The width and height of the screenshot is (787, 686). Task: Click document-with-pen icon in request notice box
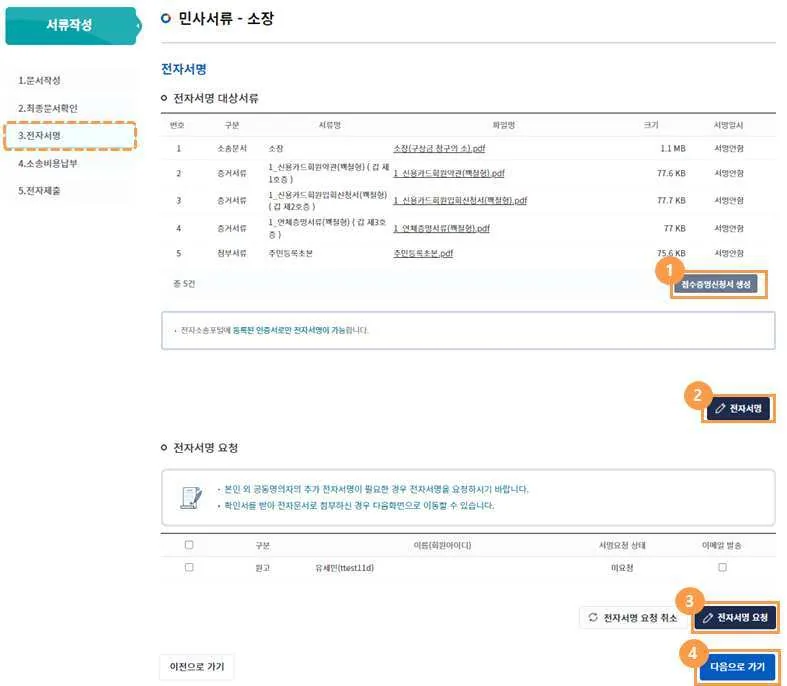(191, 498)
